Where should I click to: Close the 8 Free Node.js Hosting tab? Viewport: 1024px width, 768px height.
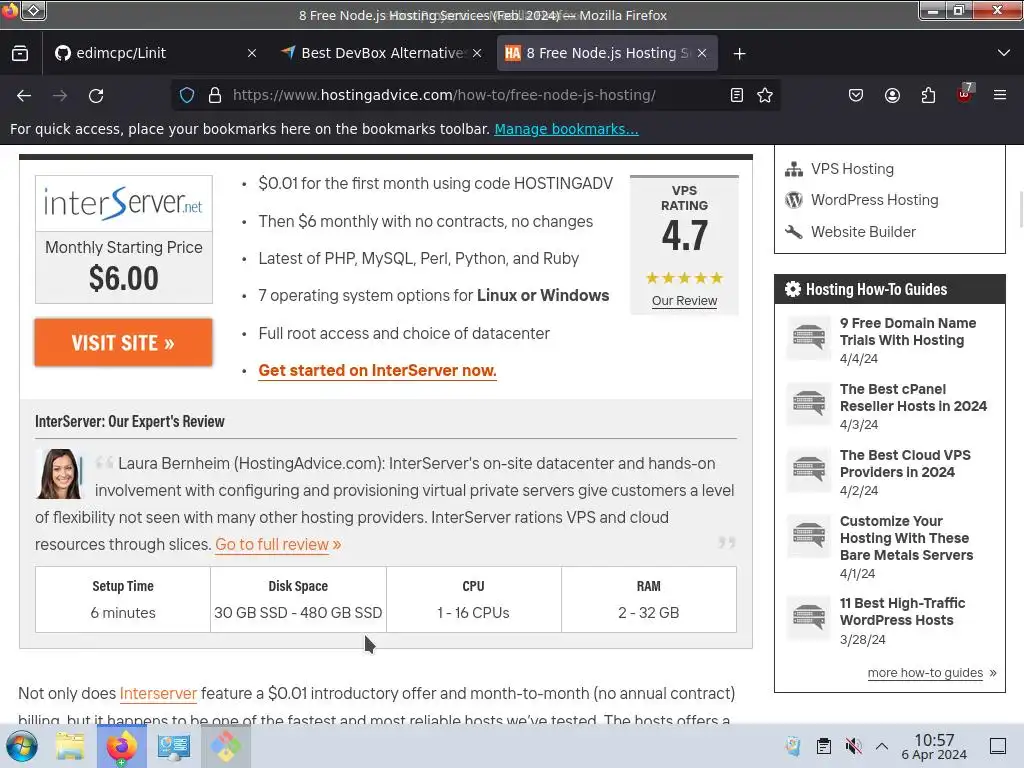pyautogui.click(x=702, y=54)
